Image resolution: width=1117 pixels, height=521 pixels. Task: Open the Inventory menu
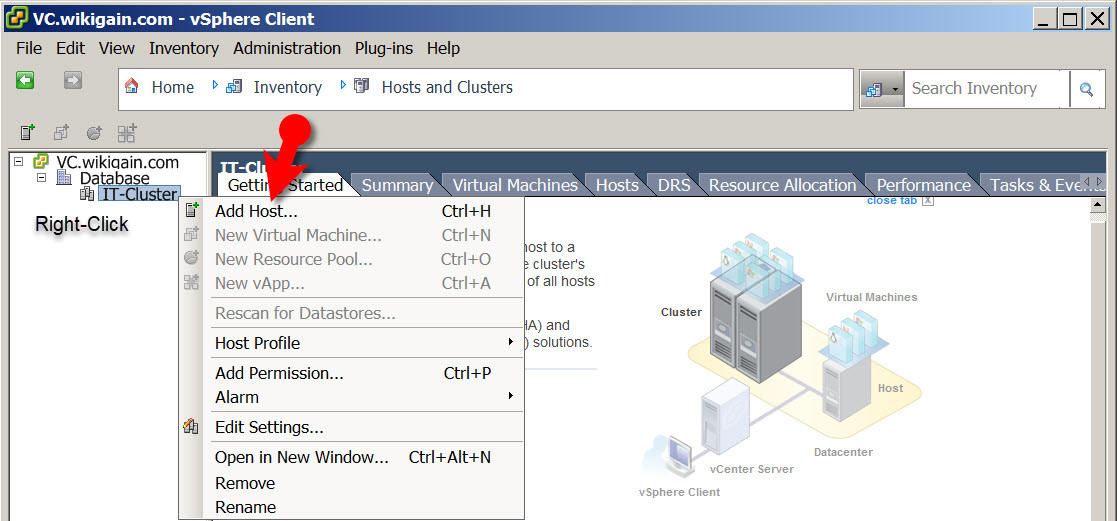(x=184, y=48)
